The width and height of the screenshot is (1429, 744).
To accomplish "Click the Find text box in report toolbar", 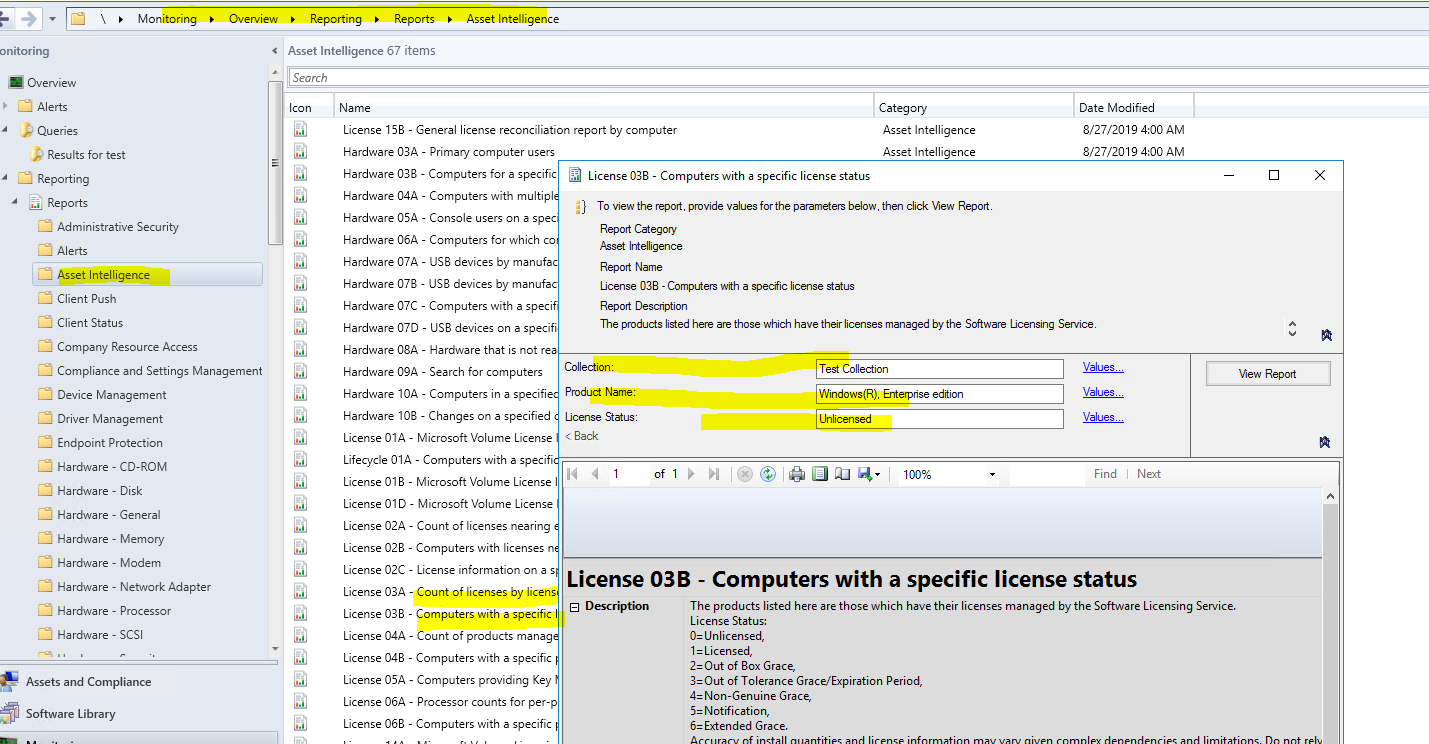I will click(1046, 474).
